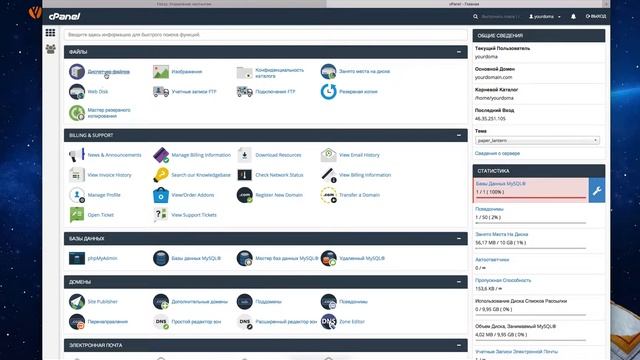This screenshot has height=360, width=640.
Task: Open Redirects icon
Action: point(77,321)
